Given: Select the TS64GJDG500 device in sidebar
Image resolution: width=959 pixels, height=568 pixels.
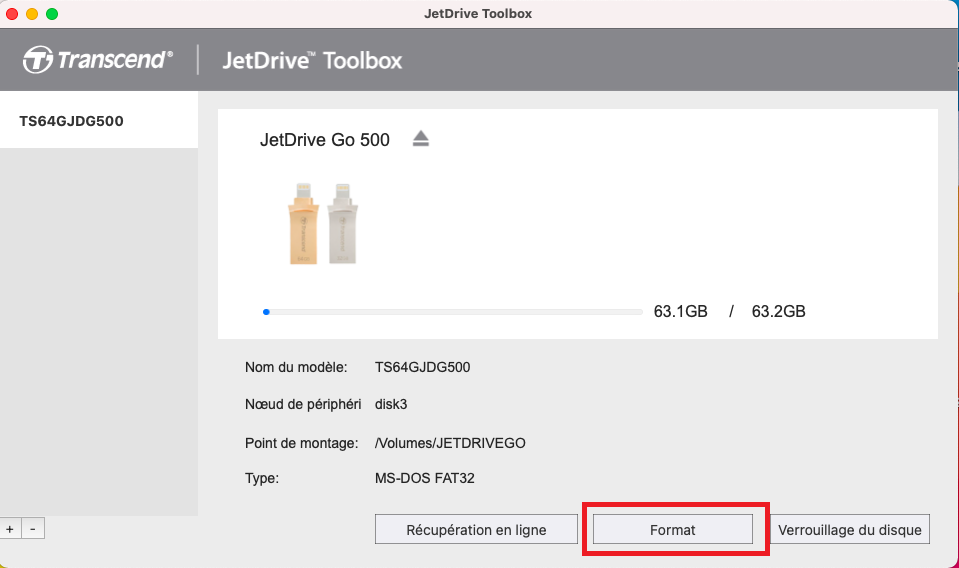Looking at the screenshot, I should pos(99,120).
